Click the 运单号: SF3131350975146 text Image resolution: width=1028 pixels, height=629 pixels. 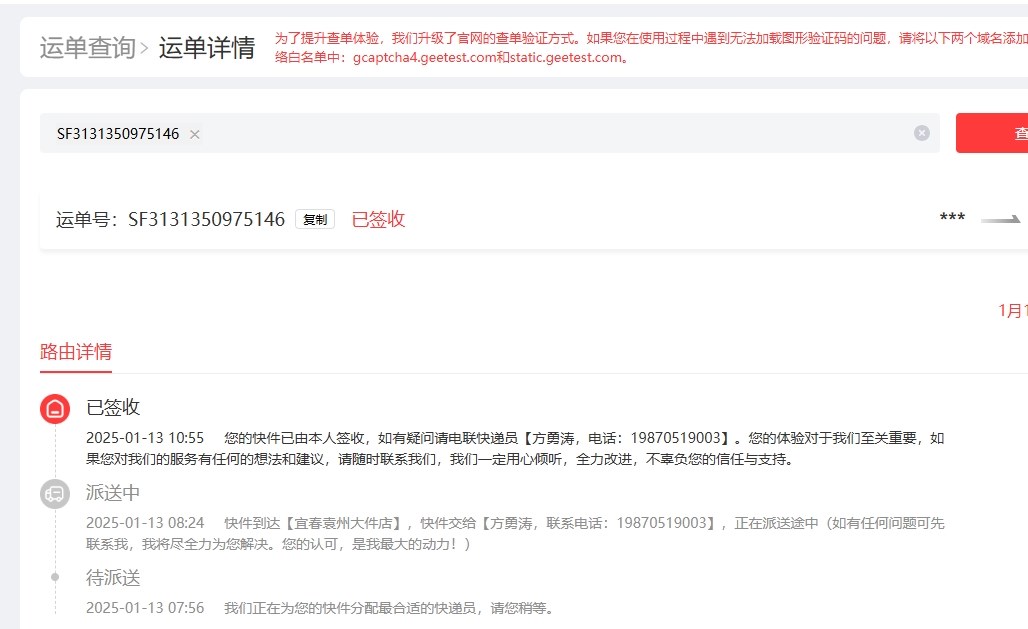coord(170,219)
